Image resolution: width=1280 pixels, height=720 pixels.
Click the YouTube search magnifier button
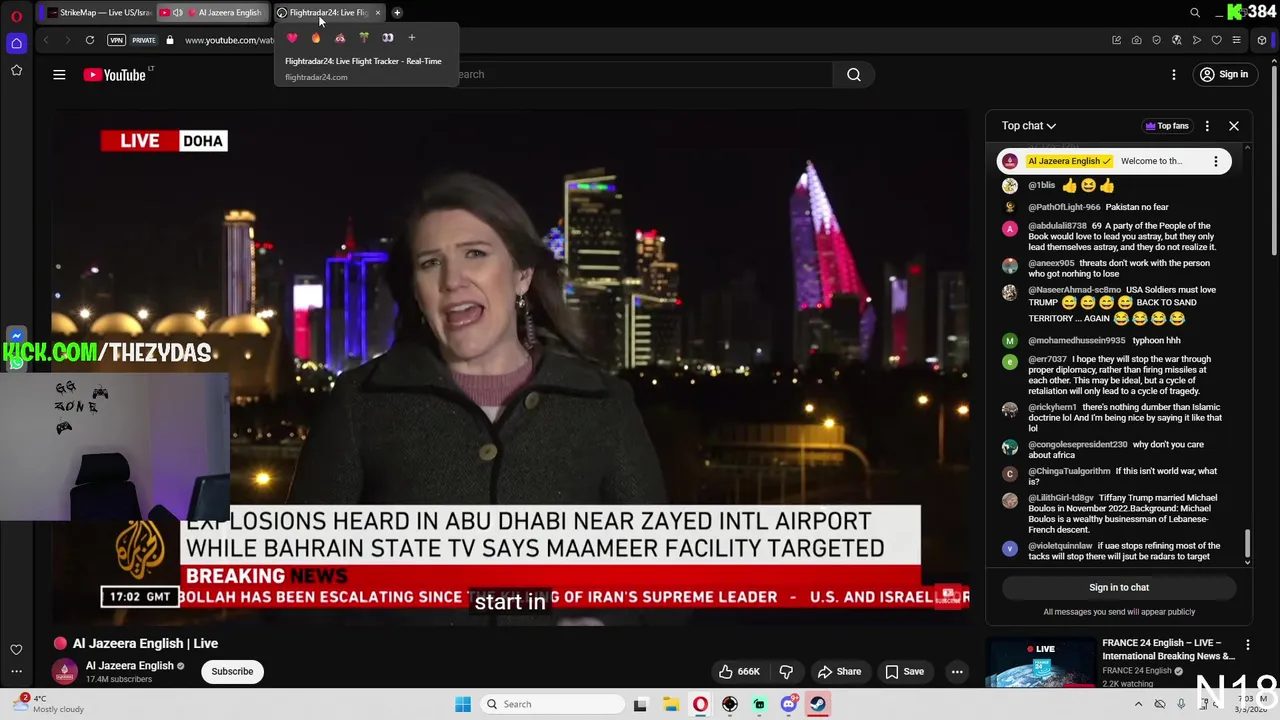[854, 75]
